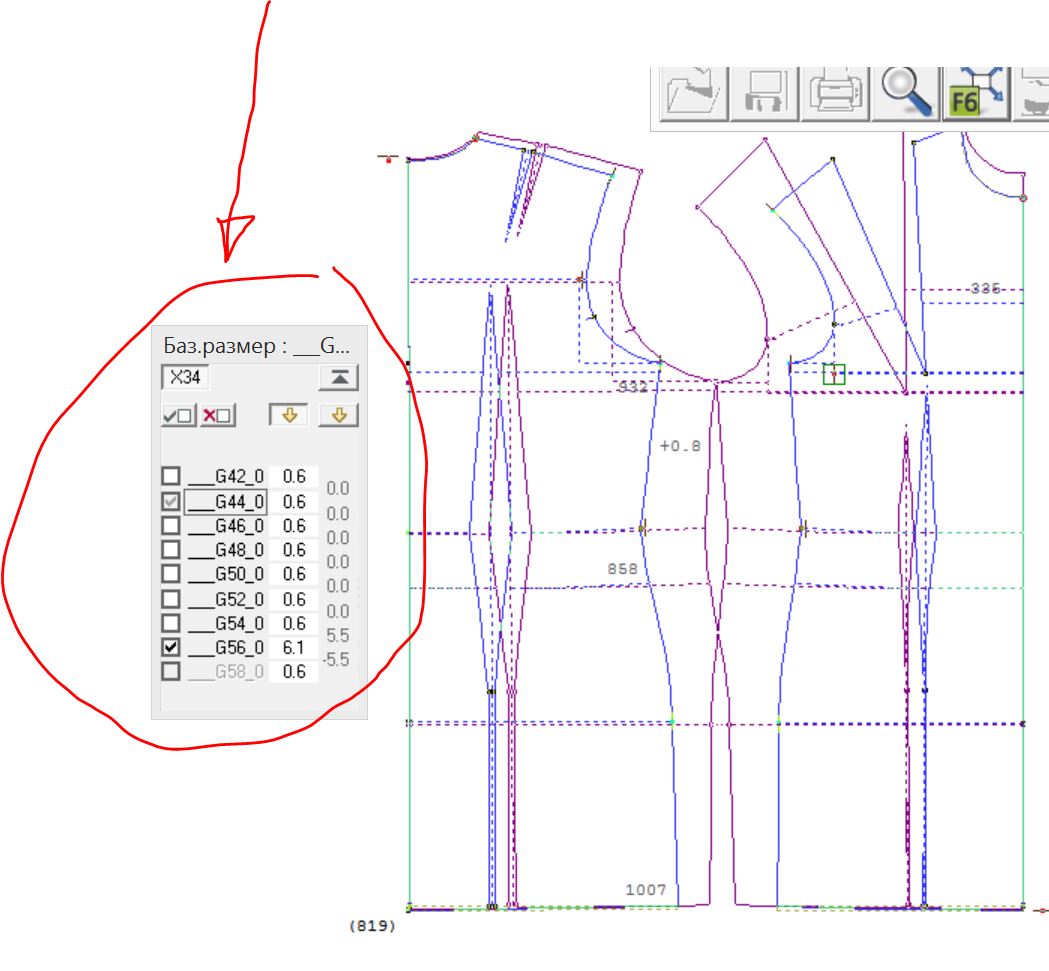Click the Print icon in the toolbar
1049x971 pixels.
[835, 94]
